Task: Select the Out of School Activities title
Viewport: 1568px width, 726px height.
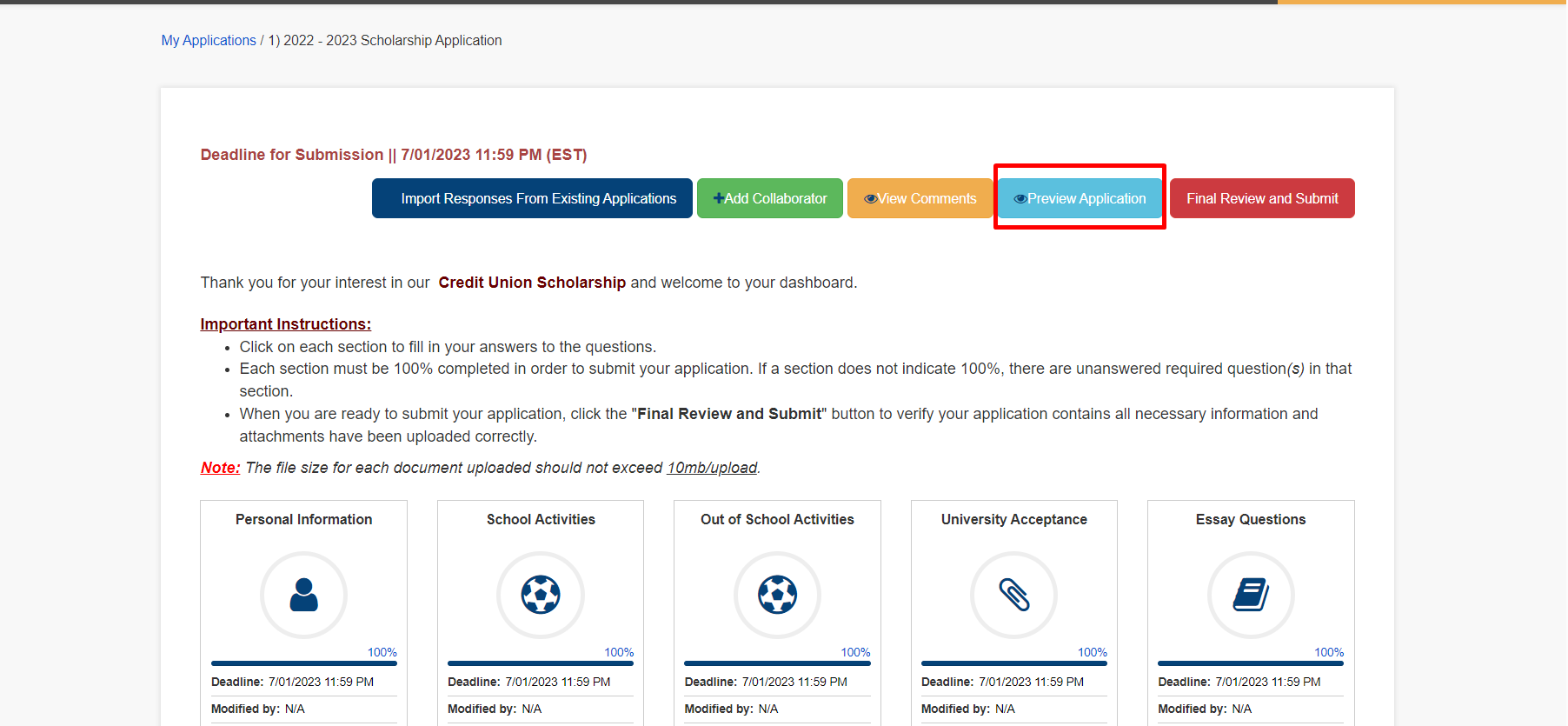Action: tap(777, 519)
